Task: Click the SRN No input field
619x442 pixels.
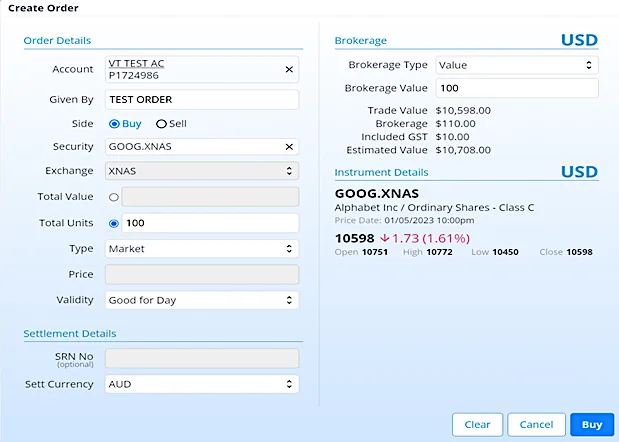Action: pos(201,358)
